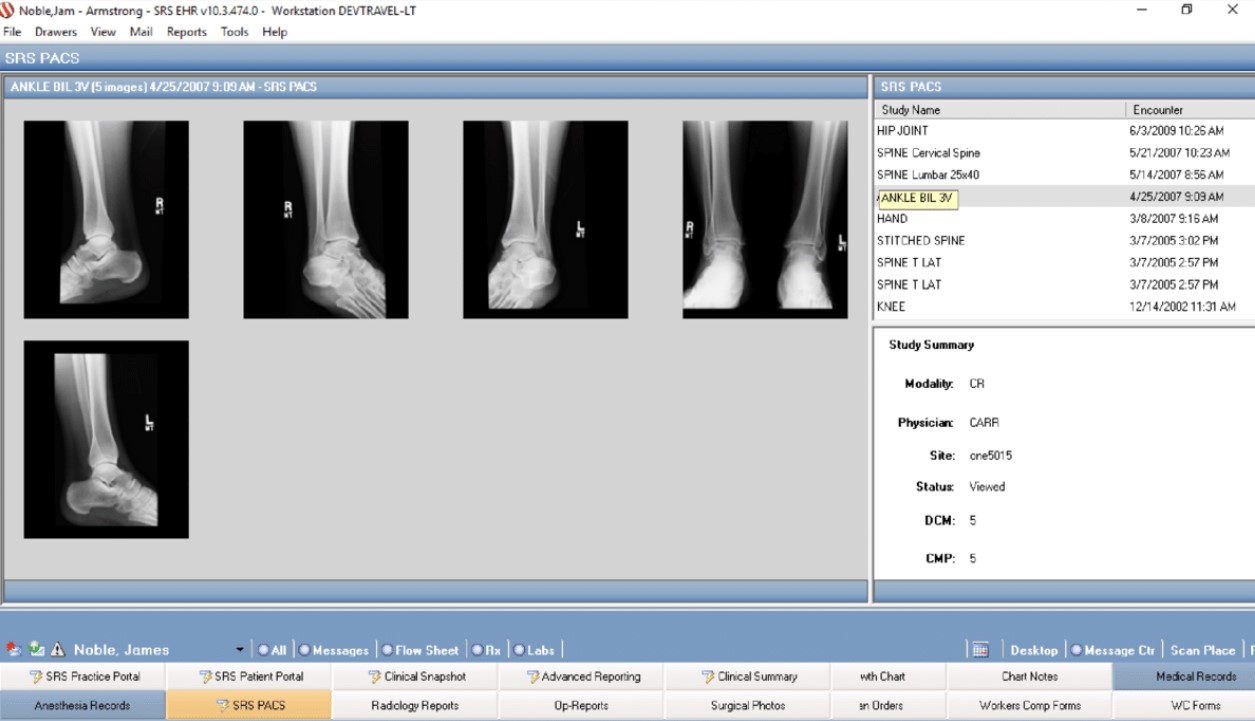Screen dimensions: 1255x721
Task: Open the patient name dropdown arrow
Action: click(x=239, y=649)
